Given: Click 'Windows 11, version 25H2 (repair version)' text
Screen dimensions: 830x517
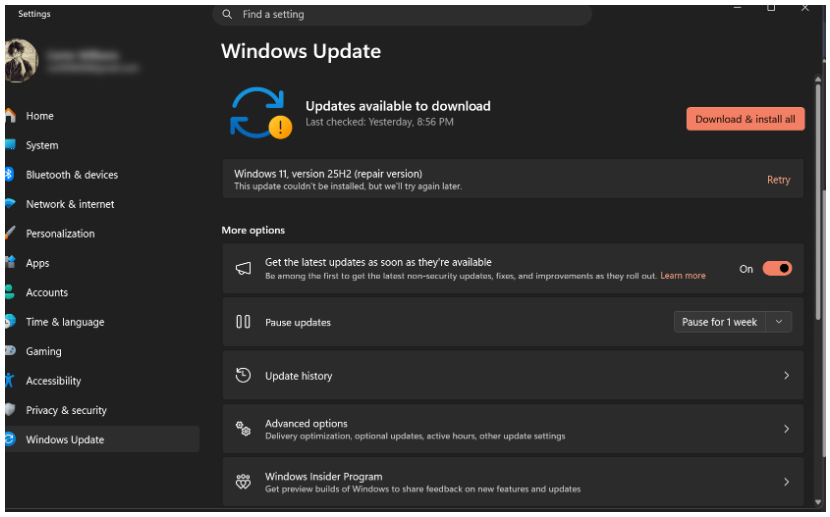Looking at the screenshot, I should (328, 174).
